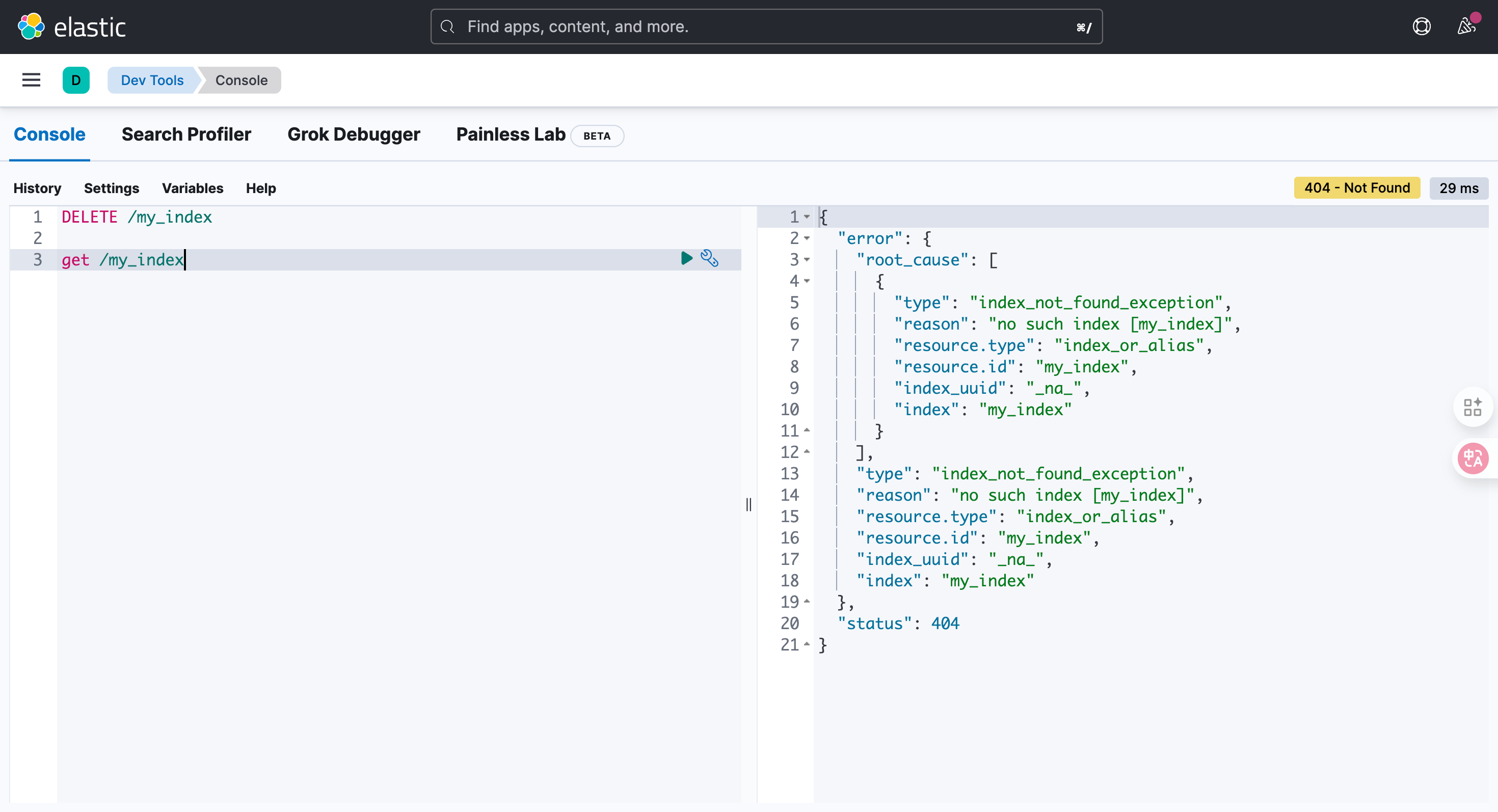
Task: Collapse the "root_cause" array on line 3
Action: click(807, 260)
